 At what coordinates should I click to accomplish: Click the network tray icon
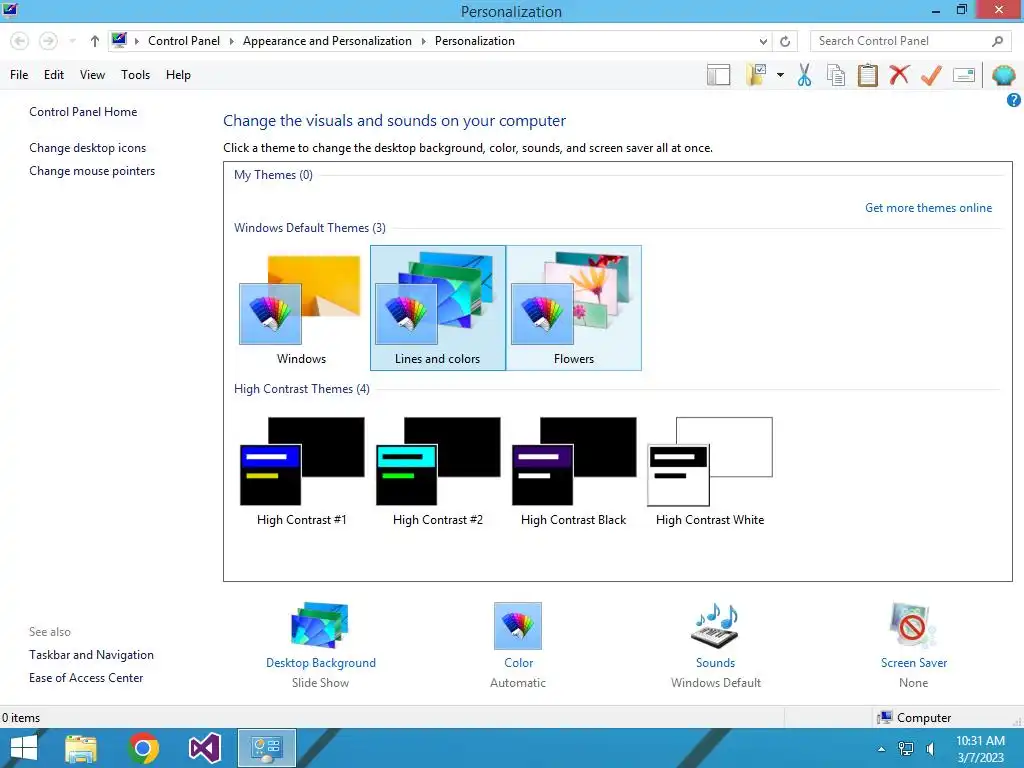click(906, 749)
